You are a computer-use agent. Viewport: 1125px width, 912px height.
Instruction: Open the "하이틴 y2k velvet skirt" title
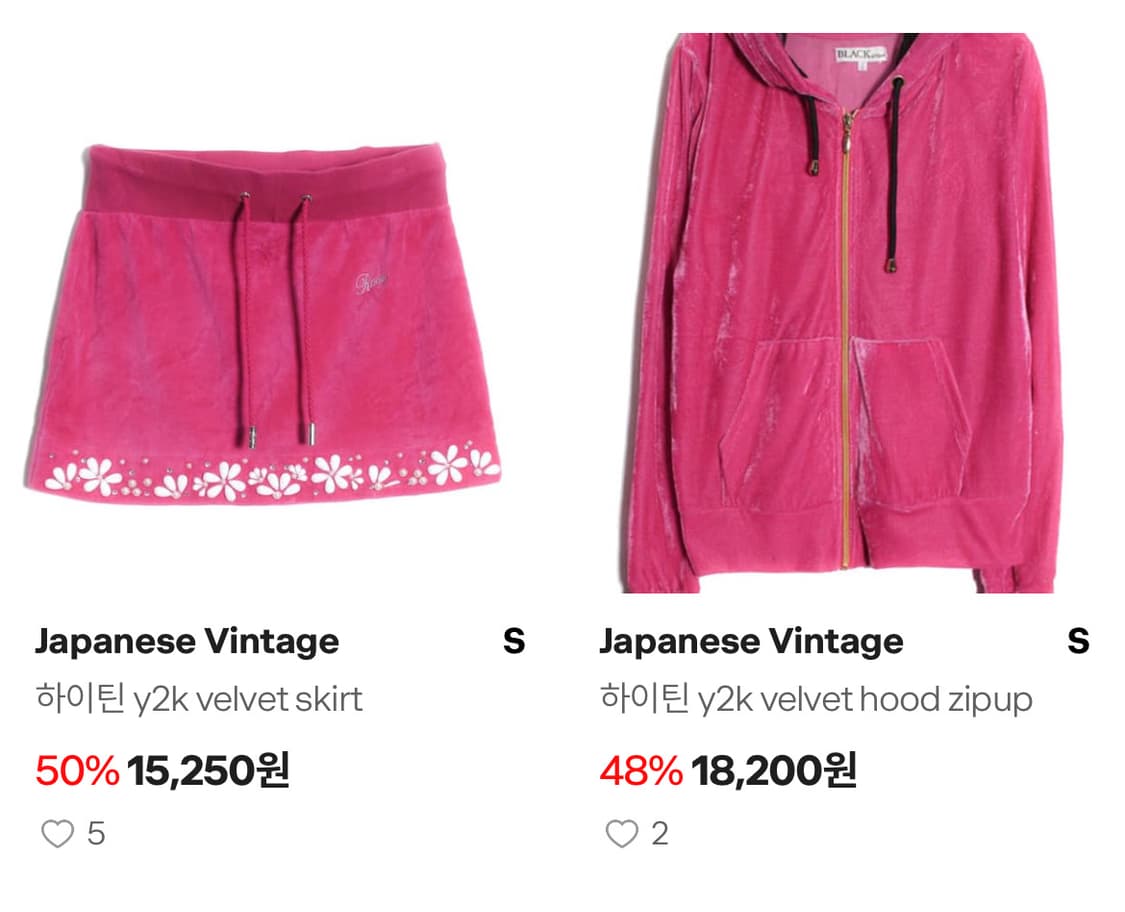(x=198, y=699)
